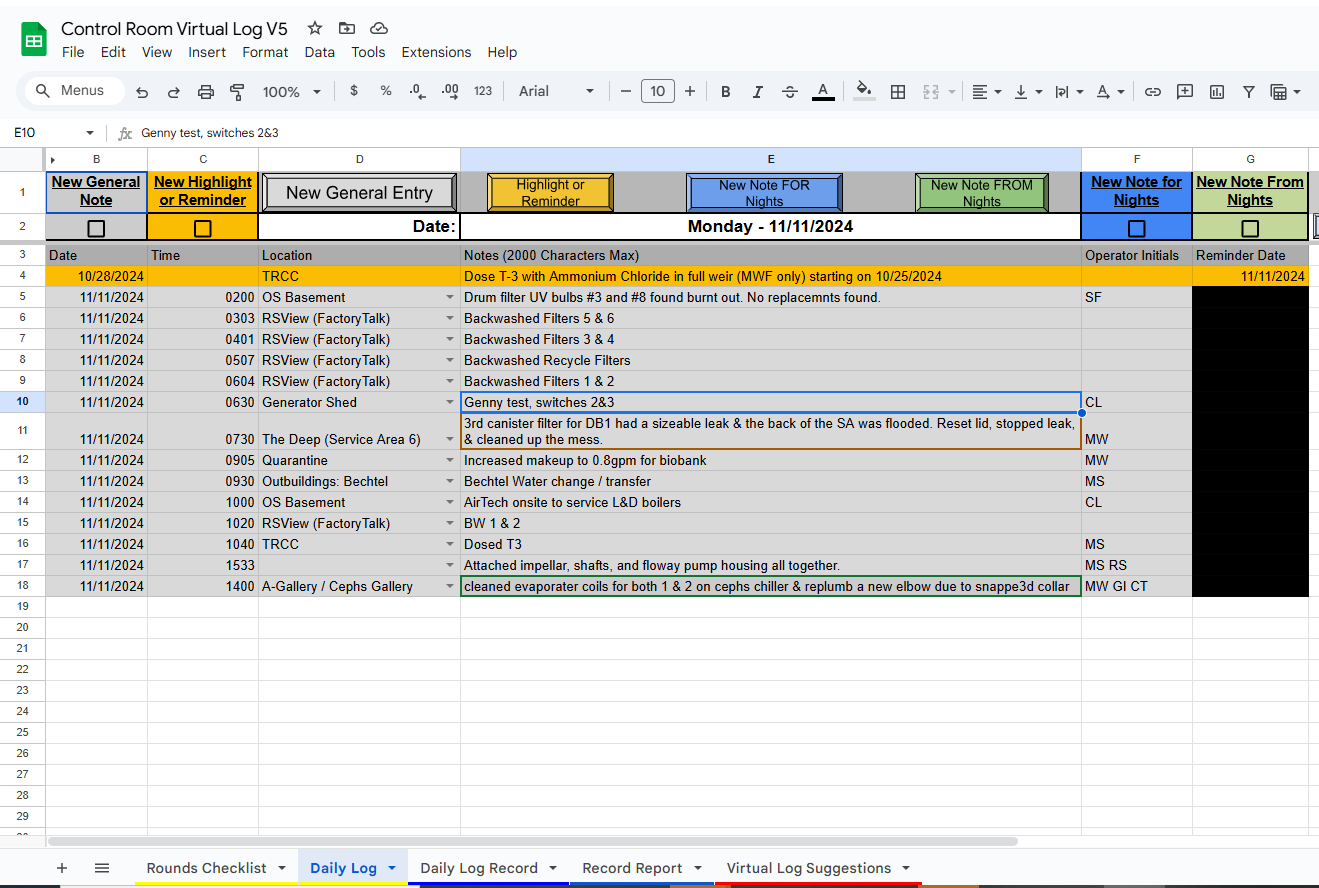Increase font size plus button
Screen dimensions: 1319x888
(x=690, y=91)
